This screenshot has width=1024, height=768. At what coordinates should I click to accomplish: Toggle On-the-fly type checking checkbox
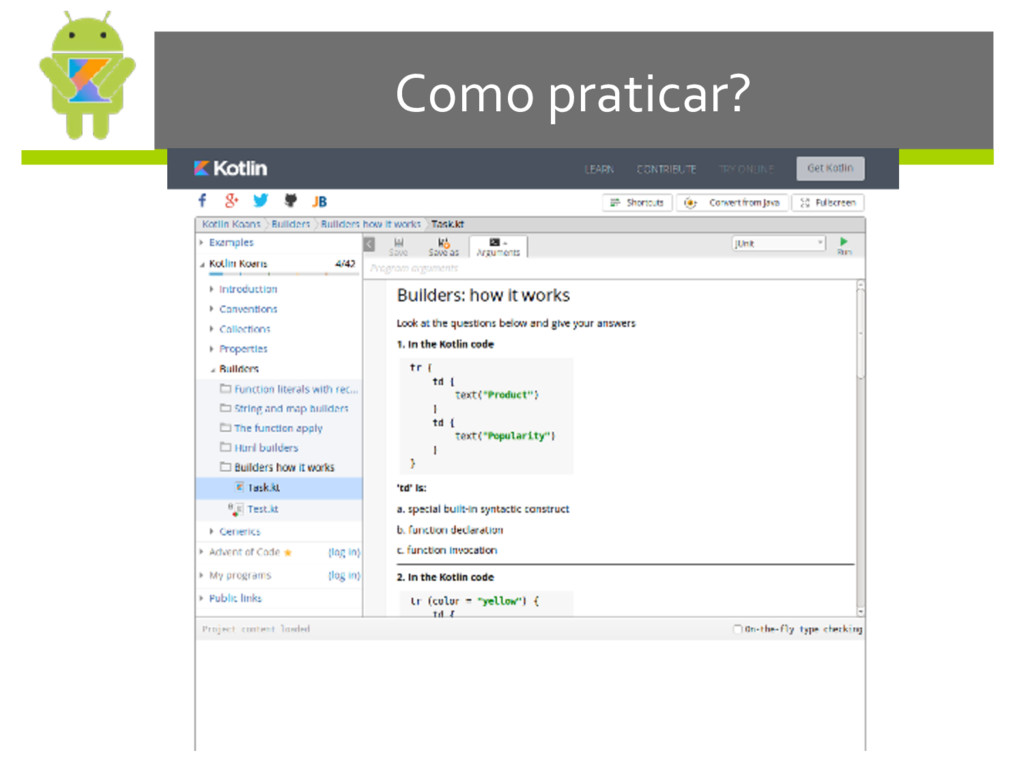737,629
